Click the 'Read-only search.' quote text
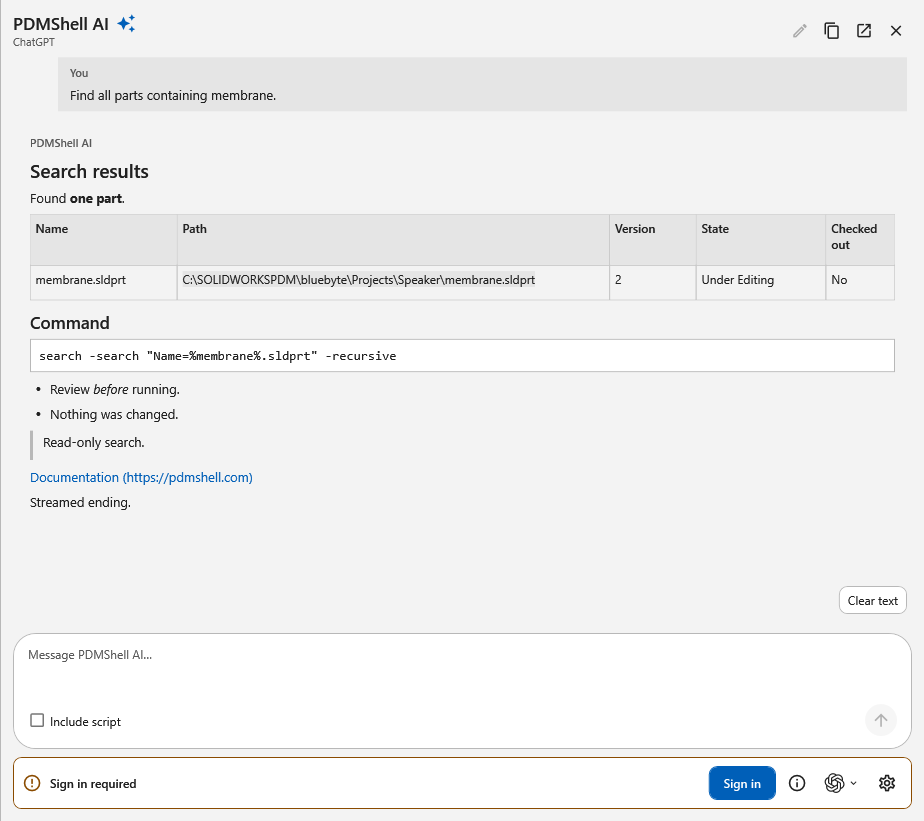Screen dimensions: 924x821 (94, 443)
